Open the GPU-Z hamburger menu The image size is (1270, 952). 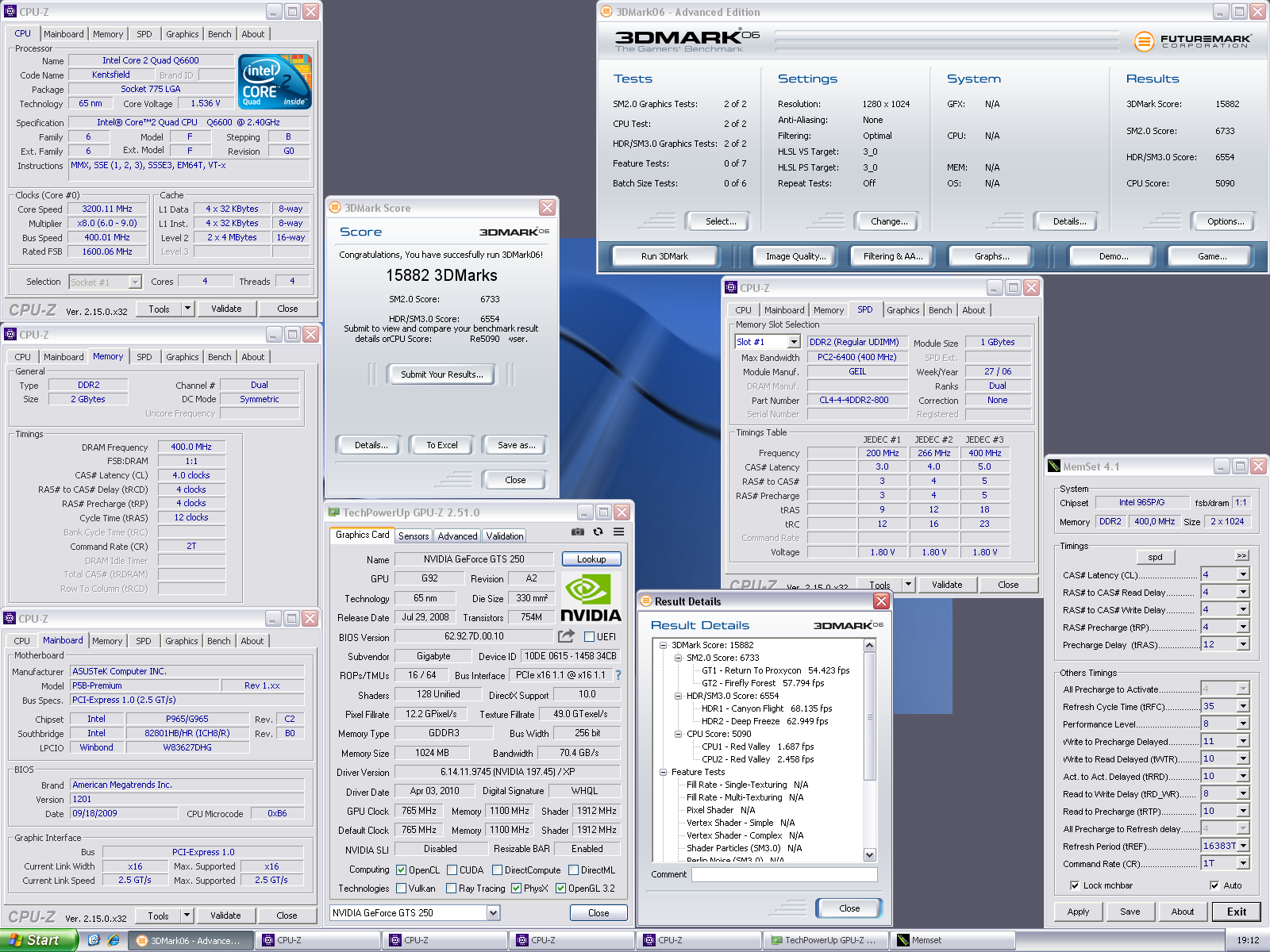coord(618,532)
